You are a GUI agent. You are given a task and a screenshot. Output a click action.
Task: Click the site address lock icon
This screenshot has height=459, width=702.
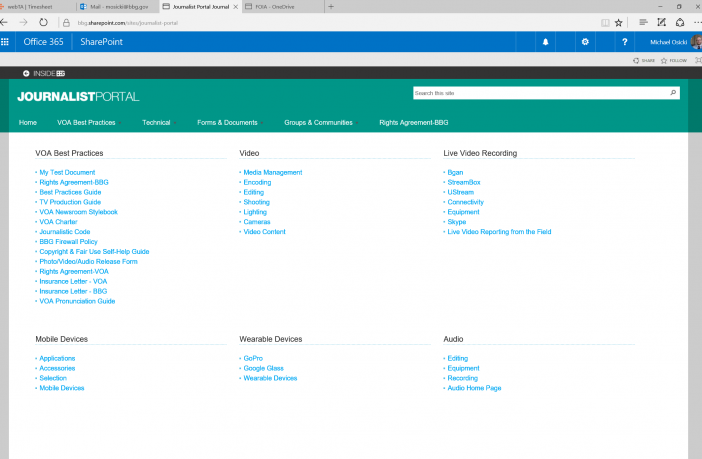tap(66, 23)
